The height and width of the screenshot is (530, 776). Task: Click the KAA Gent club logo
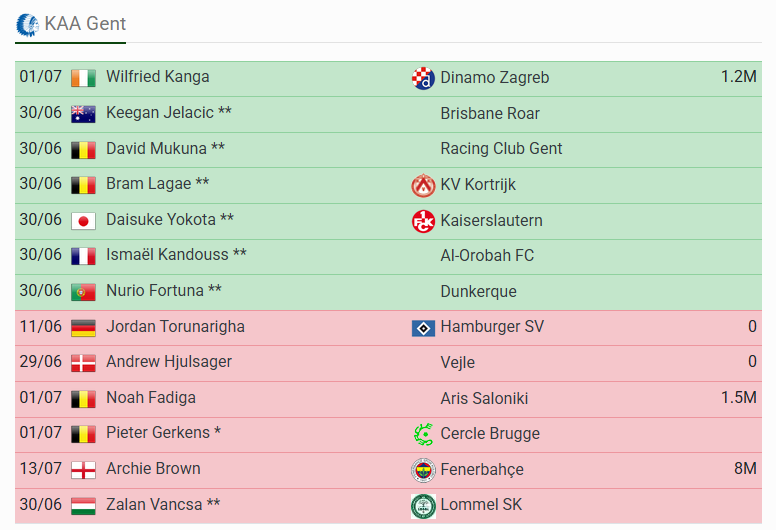click(27, 25)
